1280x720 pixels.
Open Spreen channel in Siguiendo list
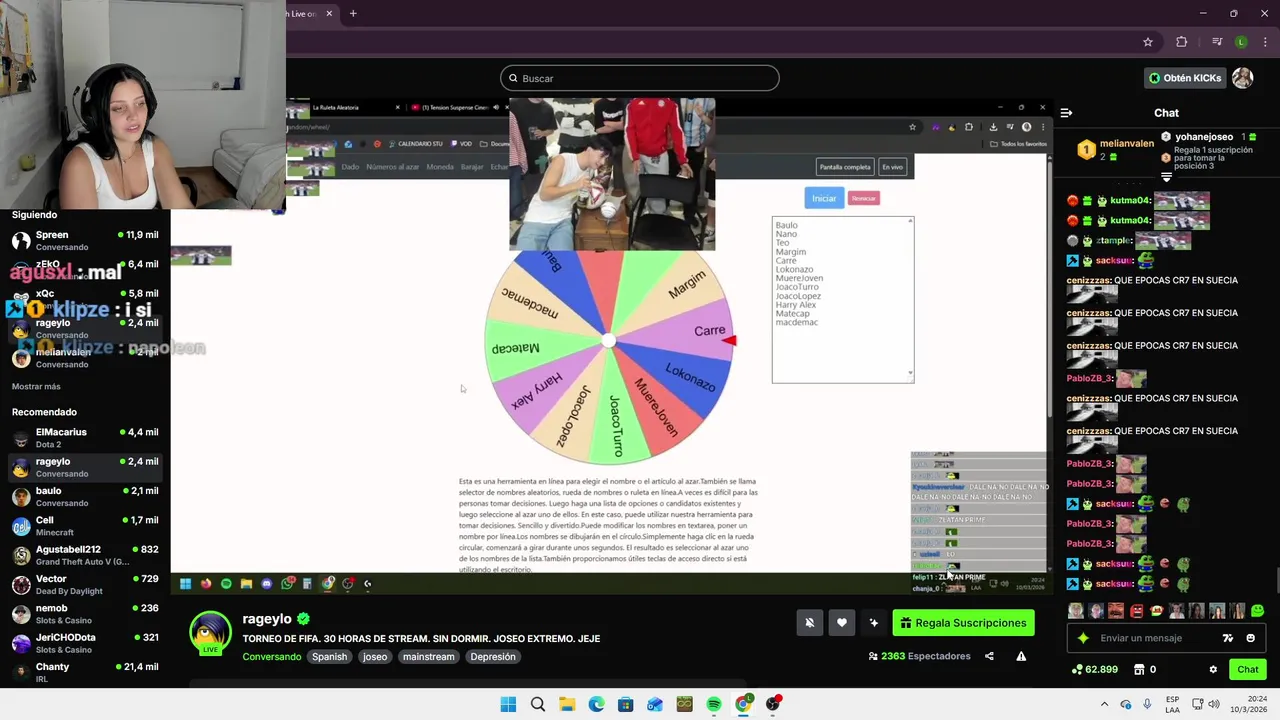tap(85, 241)
